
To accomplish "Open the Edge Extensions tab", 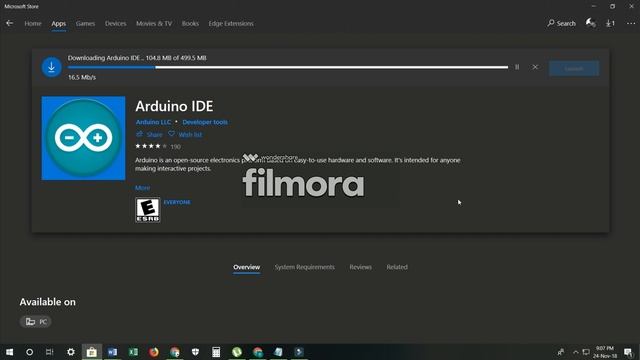I will 231,24.
